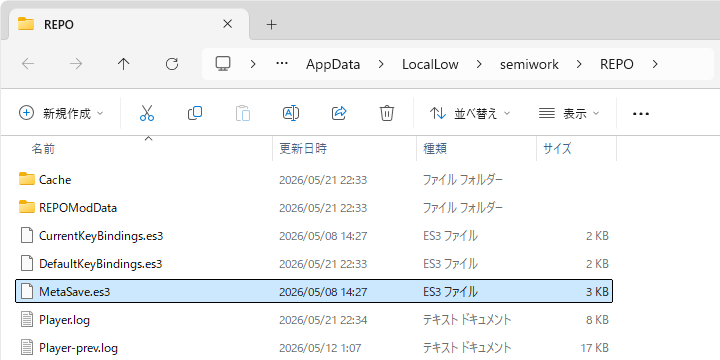Screen dimensions: 720x360
Task: Sort by 更新日時 column header
Action: [303, 148]
